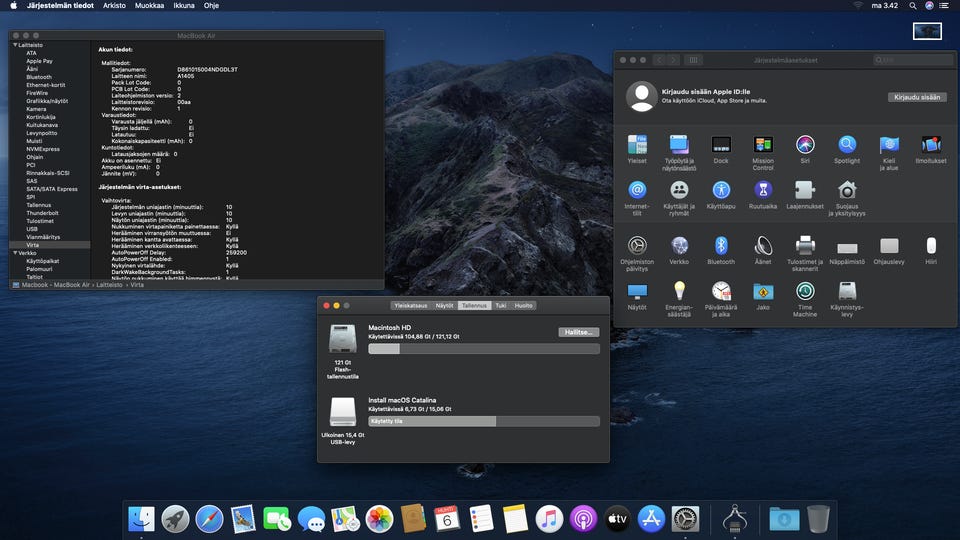
Task: Open the Ikkuna menu
Action: pyautogui.click(x=183, y=6)
